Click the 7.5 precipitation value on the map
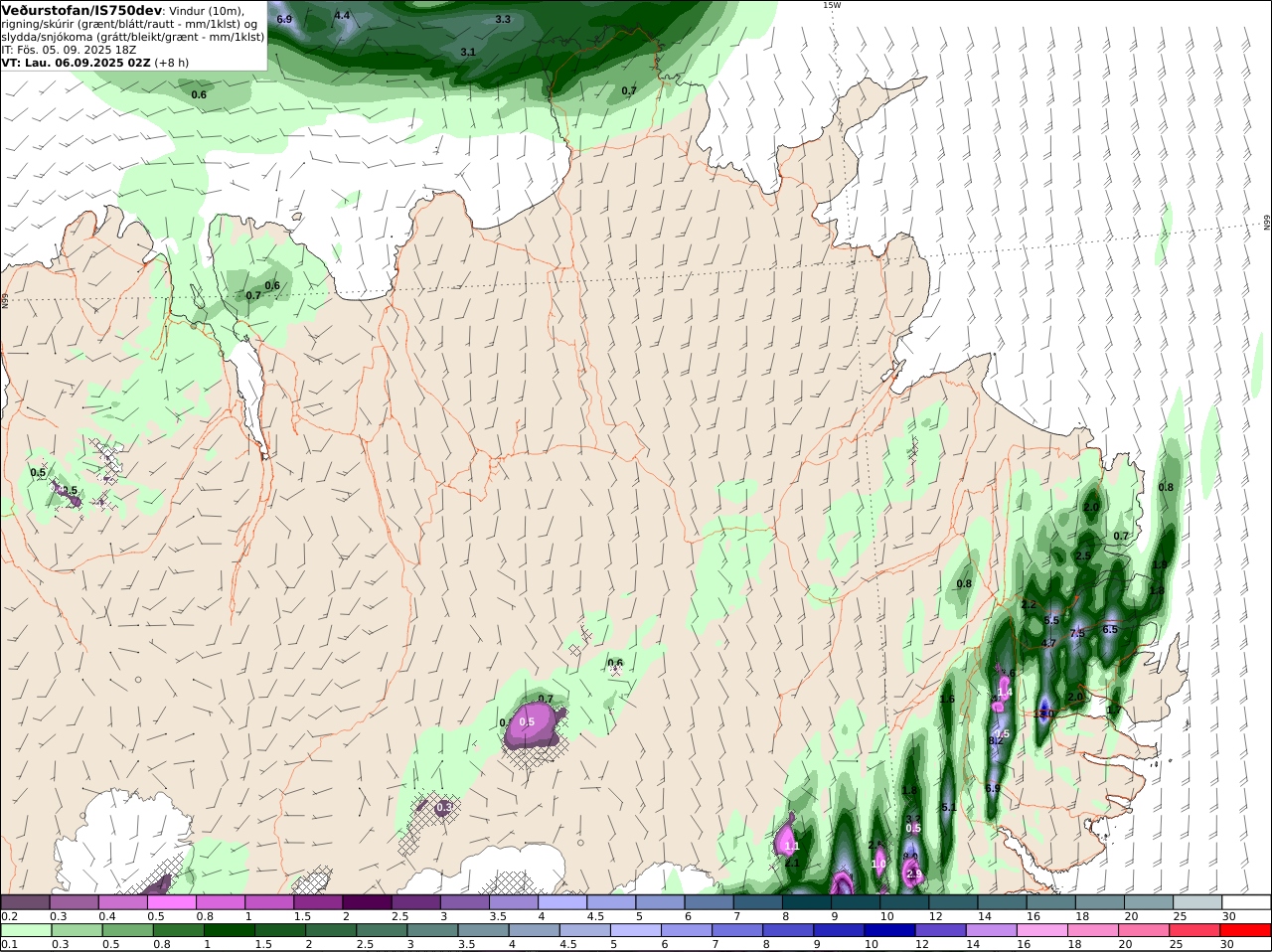 coord(1077,633)
